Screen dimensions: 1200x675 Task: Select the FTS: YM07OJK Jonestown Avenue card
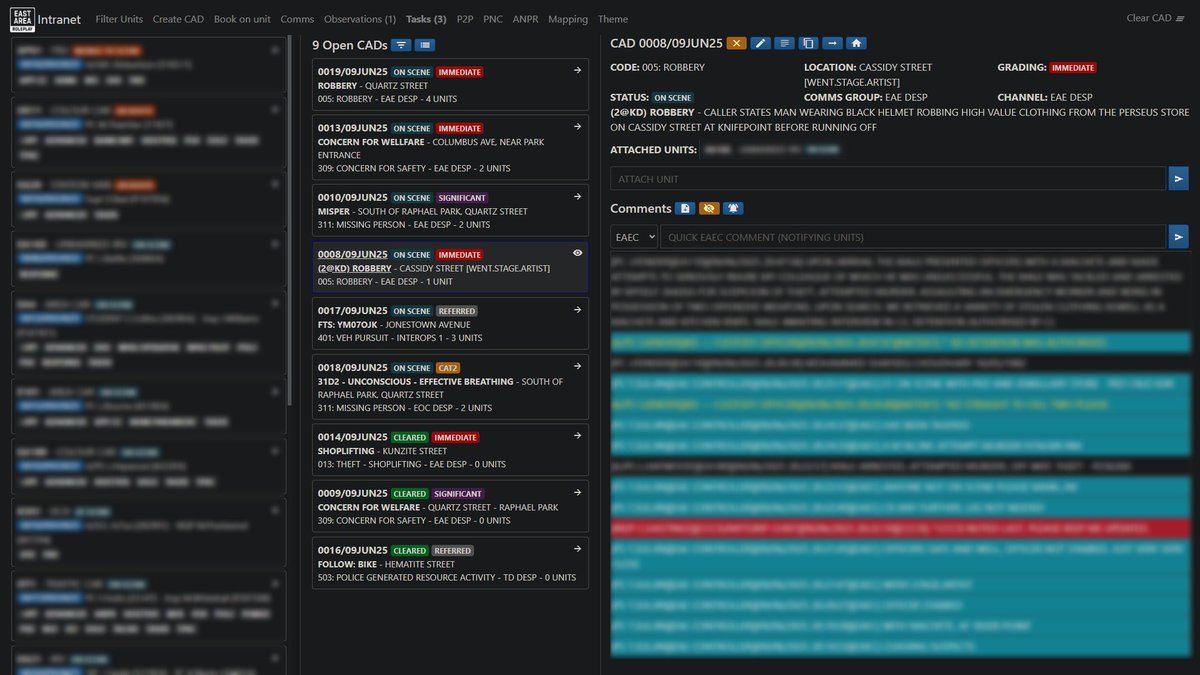pos(450,324)
